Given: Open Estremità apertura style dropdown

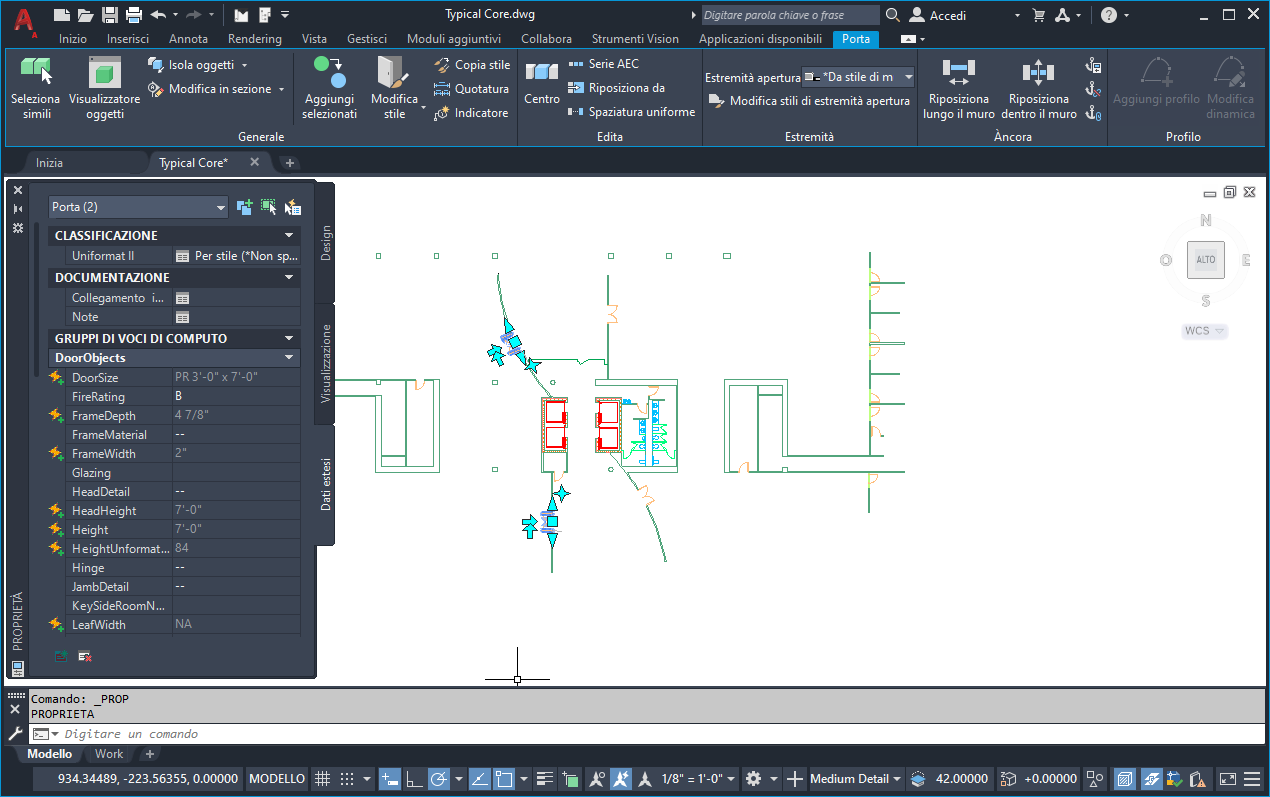Looking at the screenshot, I should 859,77.
